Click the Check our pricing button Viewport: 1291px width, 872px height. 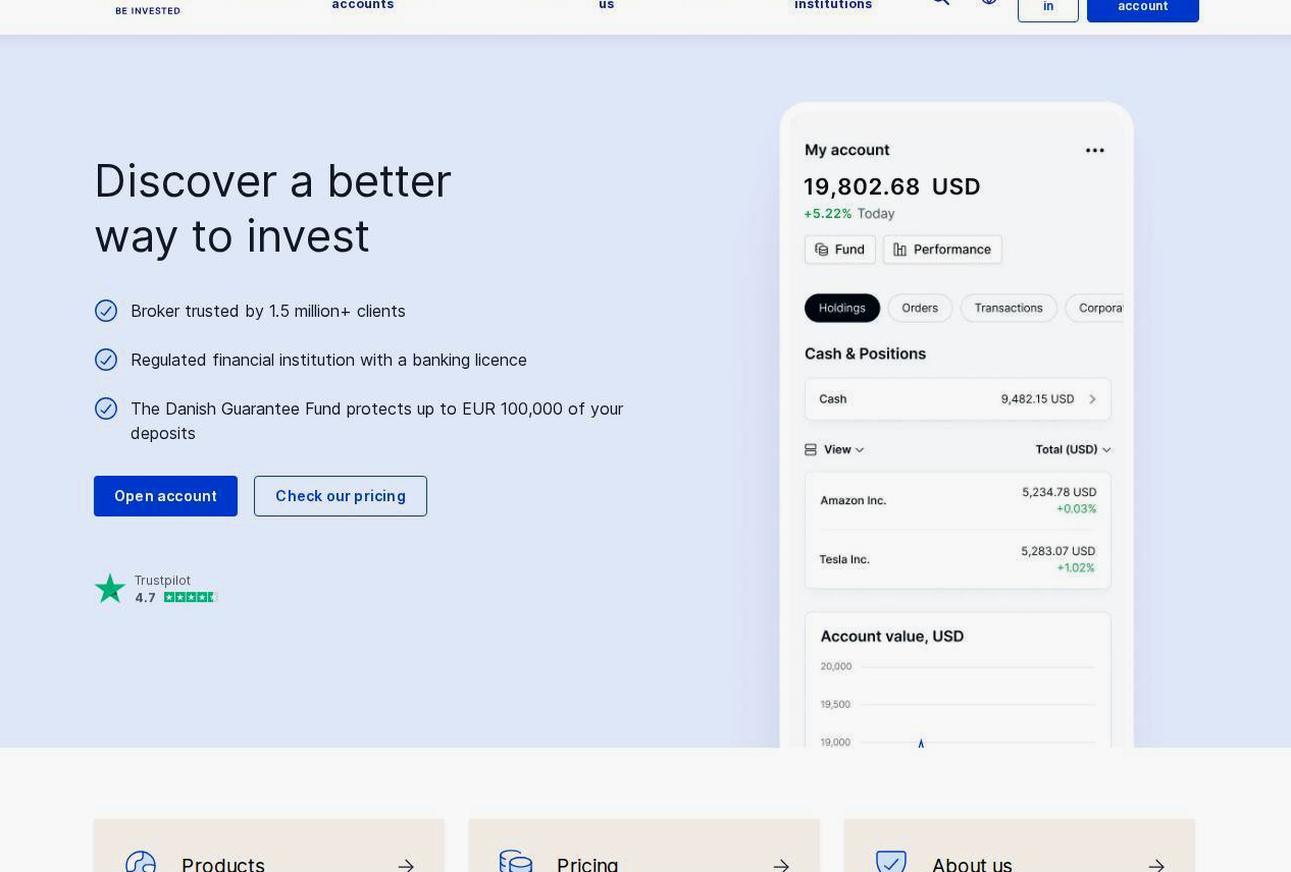pyautogui.click(x=340, y=496)
